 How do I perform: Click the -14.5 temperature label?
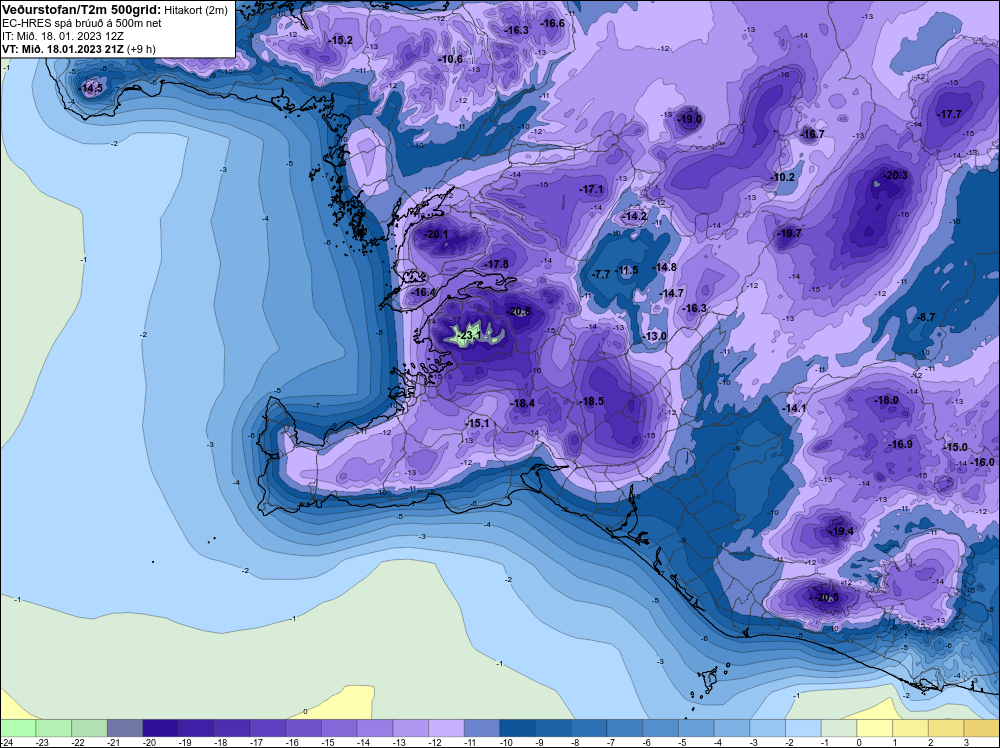(x=91, y=88)
